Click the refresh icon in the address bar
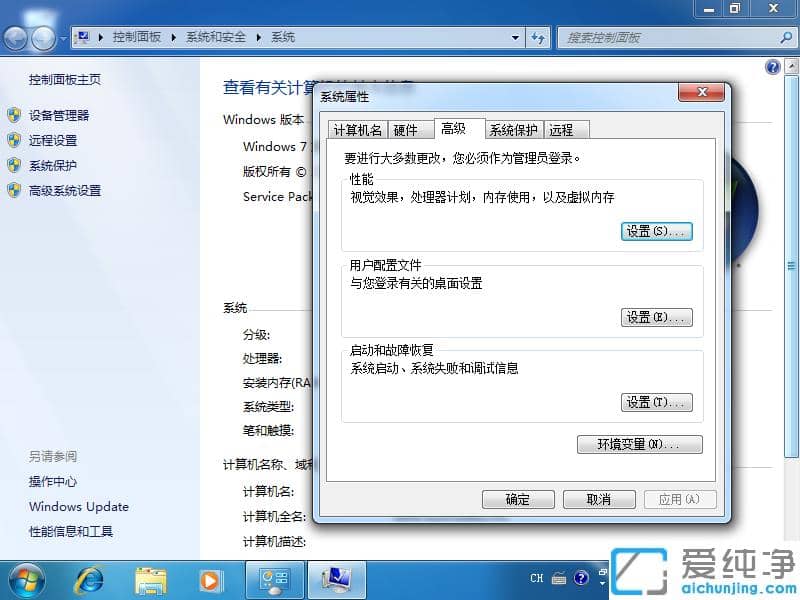This screenshot has width=800, height=600. pyautogui.click(x=540, y=37)
